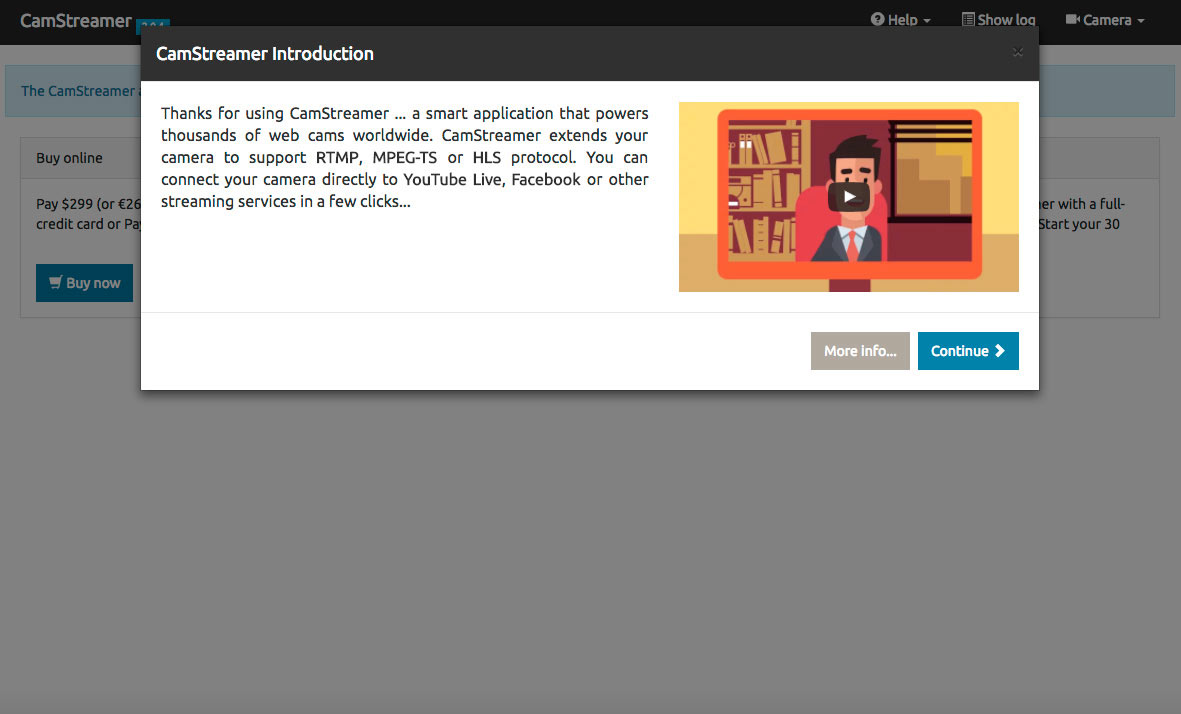Click the CamStreamer logo in navbar
This screenshot has height=714, width=1181.
coord(76,20)
